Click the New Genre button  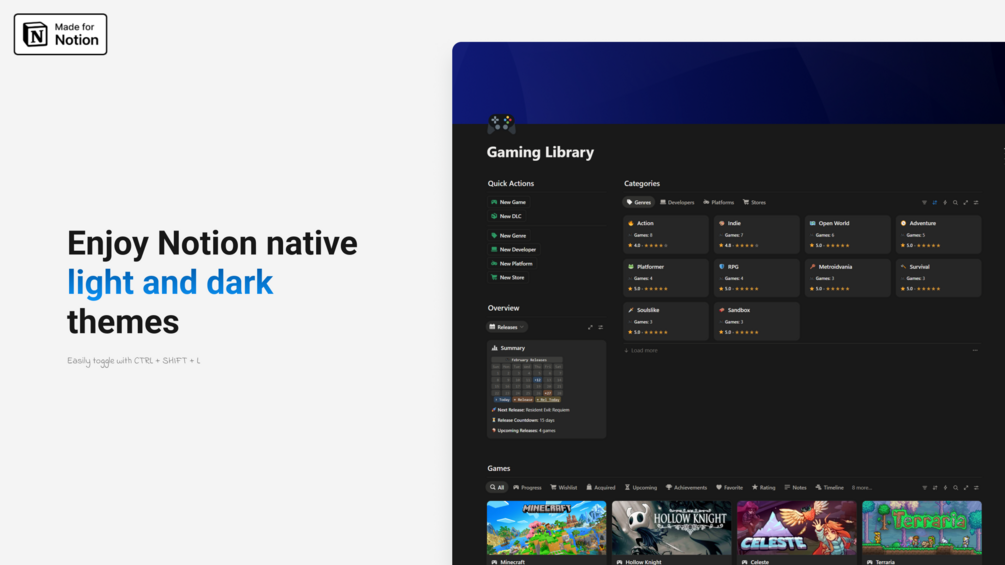point(508,236)
